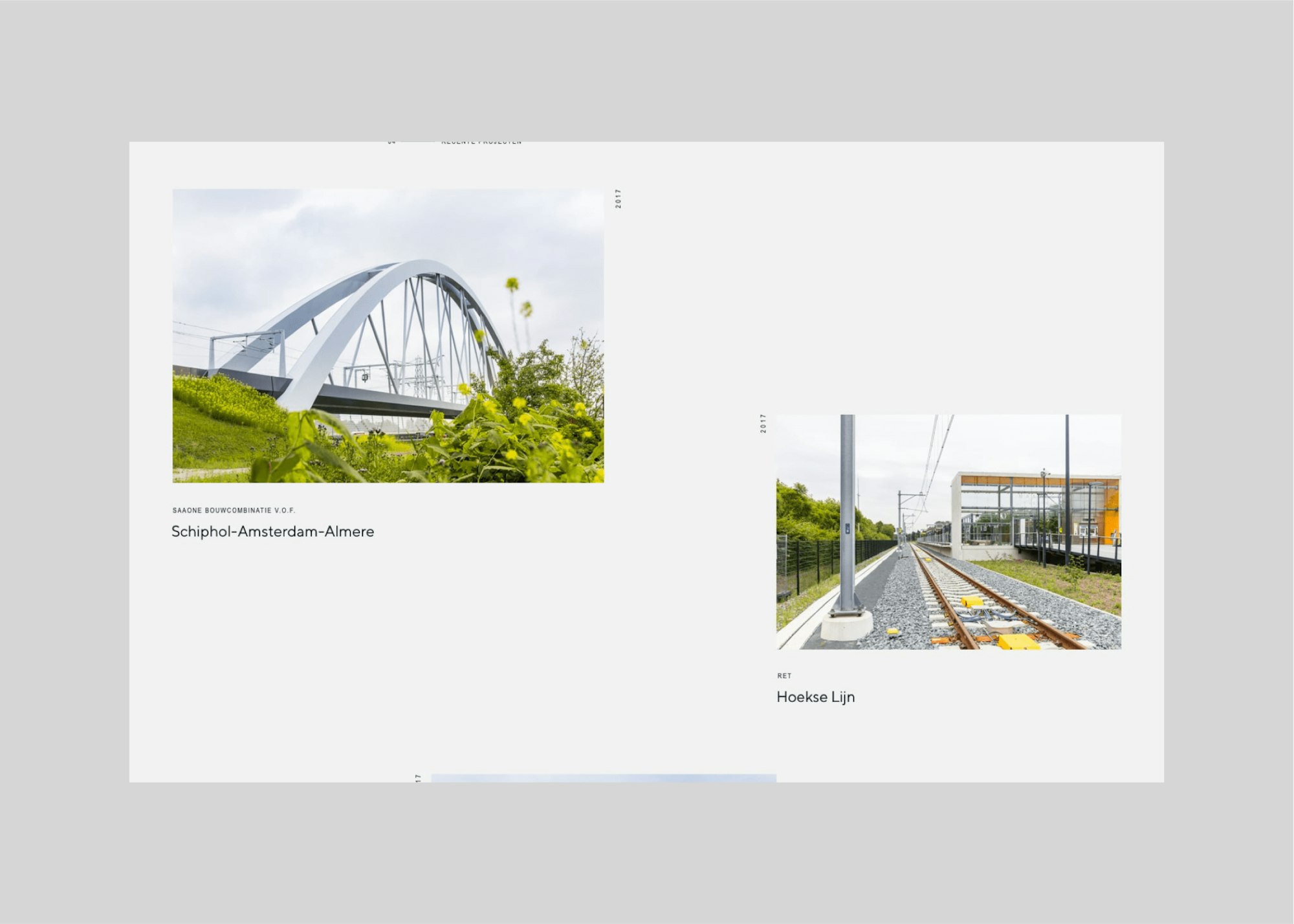
Task: Open the arch bridge project photo
Action: [388, 336]
